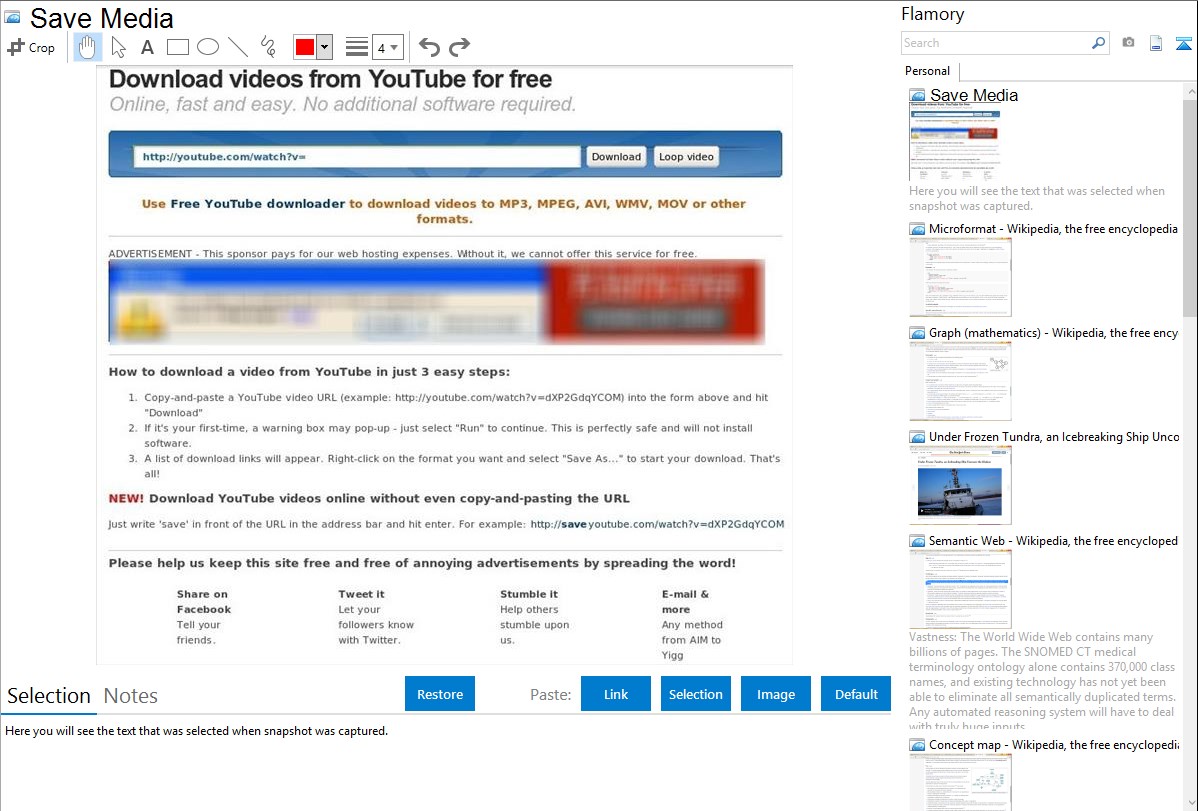Viewport: 1198px width, 811px height.
Task: Click the Stumble it text
Action: [x=529, y=594]
